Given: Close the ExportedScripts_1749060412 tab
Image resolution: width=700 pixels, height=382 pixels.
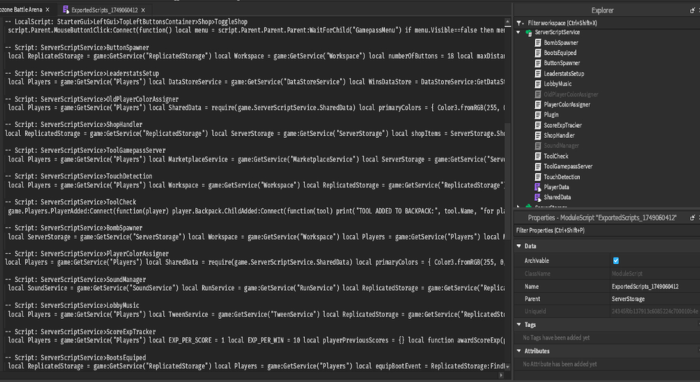Looking at the screenshot, I should click(143, 10).
